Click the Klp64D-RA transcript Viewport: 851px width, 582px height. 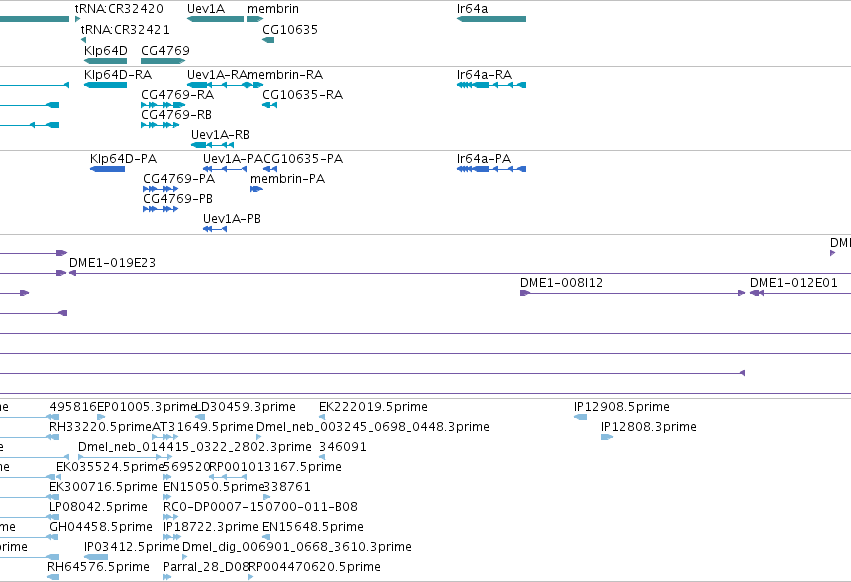105,85
